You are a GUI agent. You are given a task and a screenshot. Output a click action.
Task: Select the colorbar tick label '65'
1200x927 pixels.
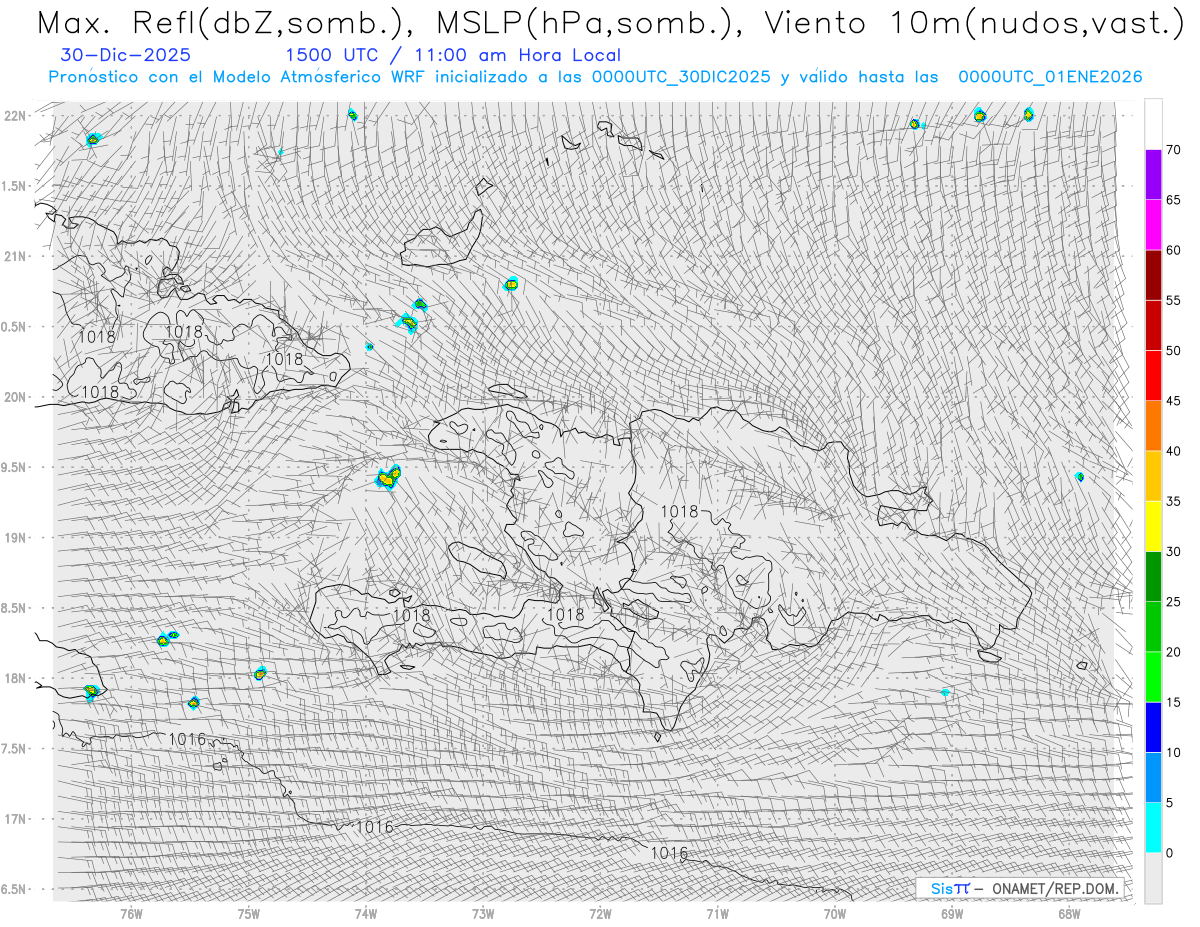pos(1173,200)
